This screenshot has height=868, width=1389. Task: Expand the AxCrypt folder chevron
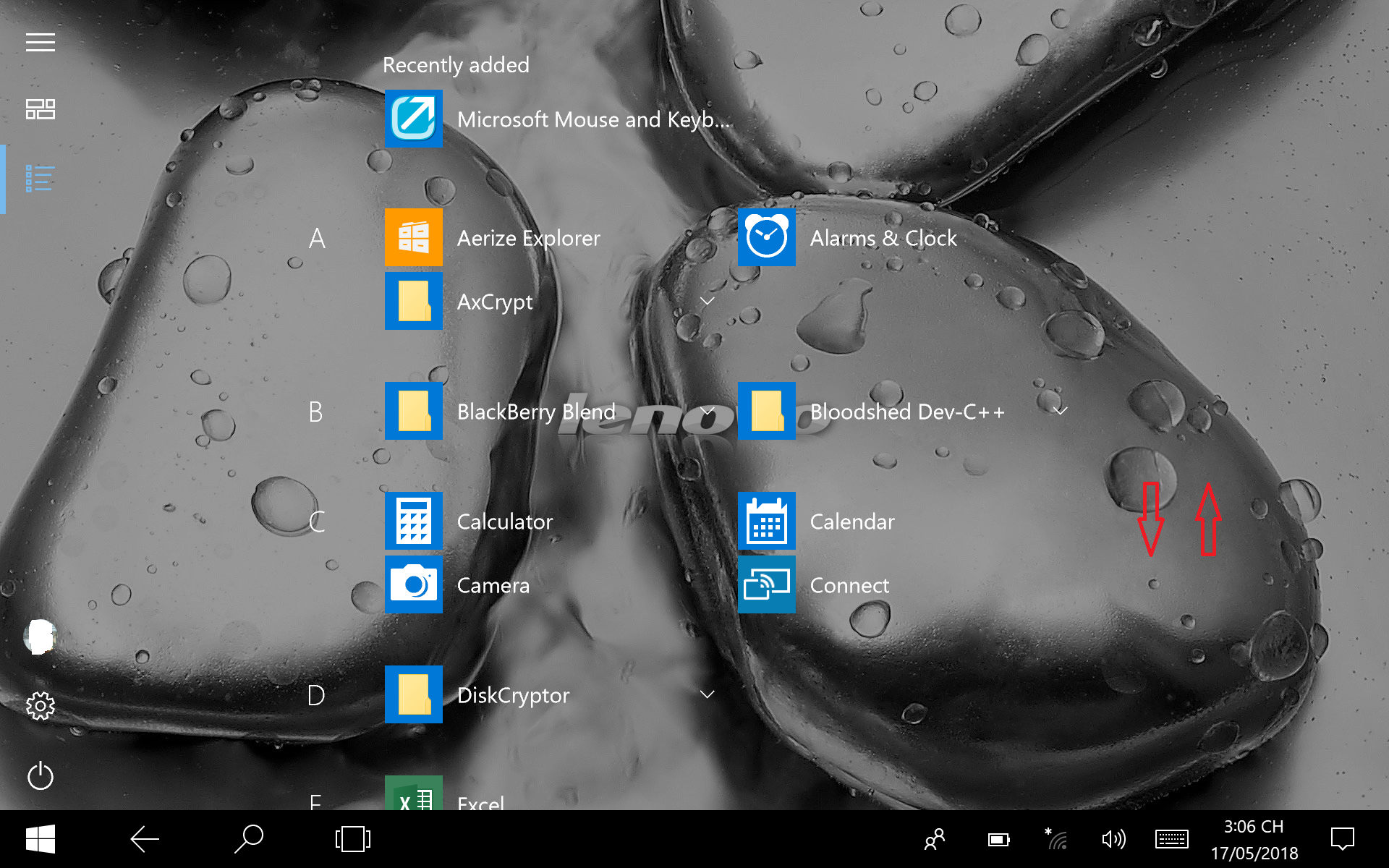[x=708, y=301]
